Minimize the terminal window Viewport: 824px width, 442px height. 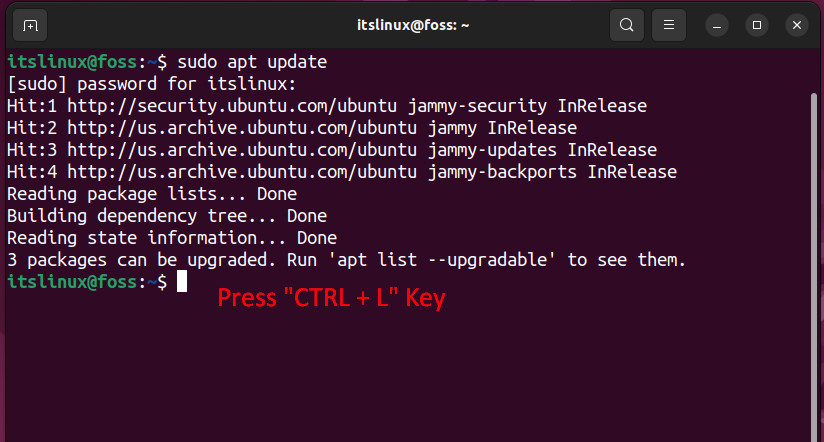pos(717,25)
